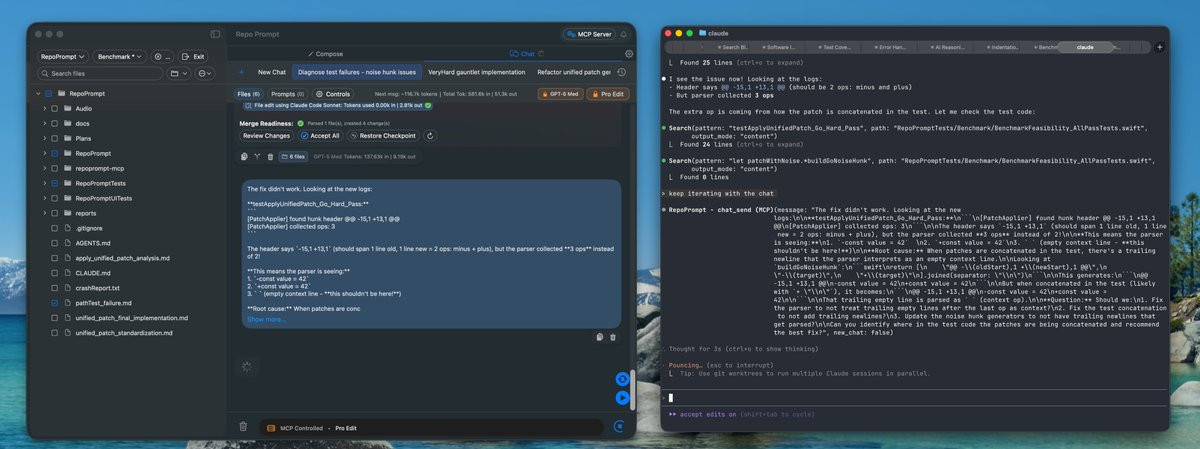
Task: Select crashReport.txt in the file tree
Action: tap(98, 287)
